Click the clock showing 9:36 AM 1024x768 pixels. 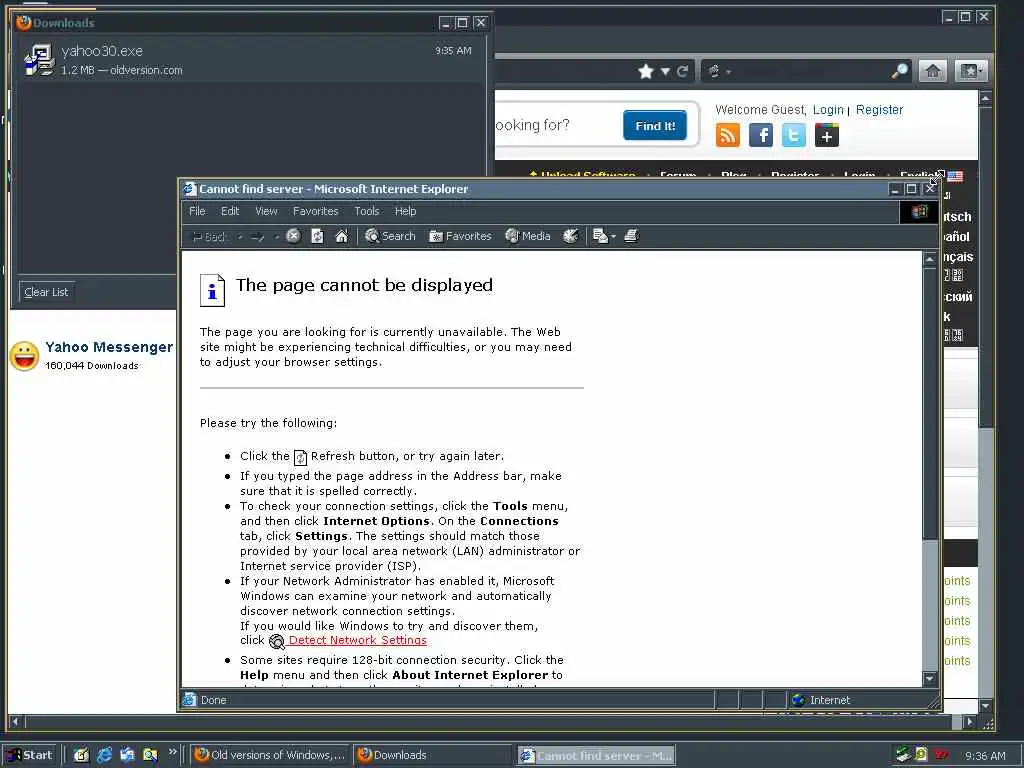click(985, 756)
